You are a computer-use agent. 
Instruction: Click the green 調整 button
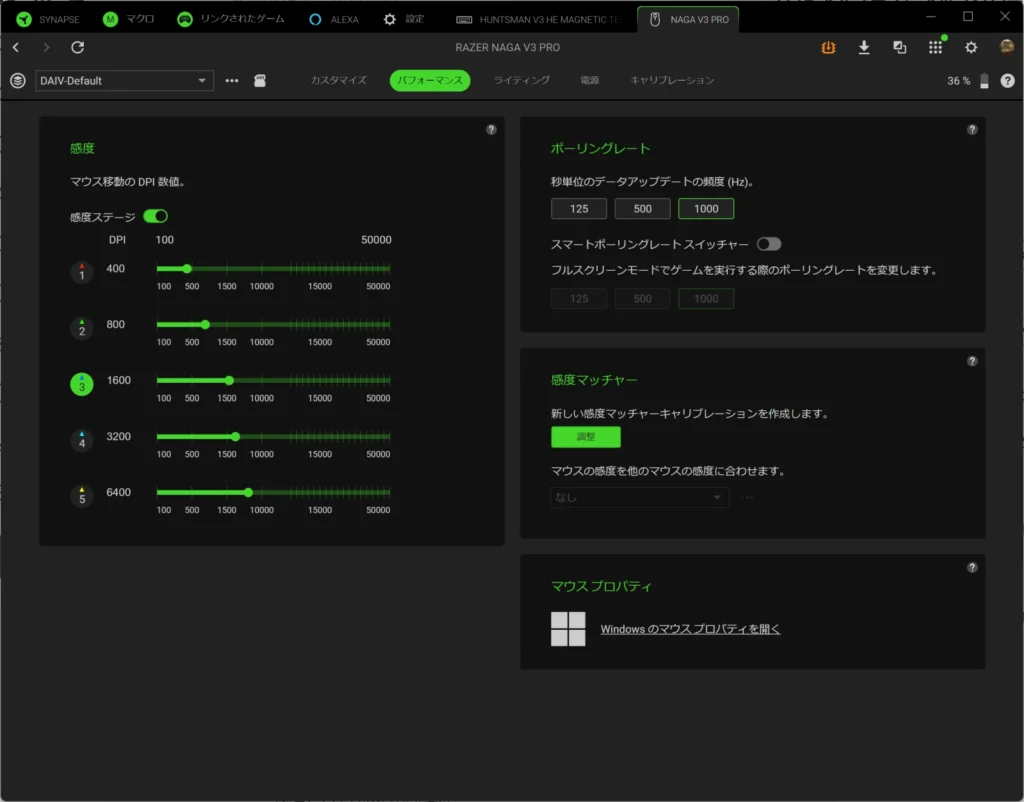(x=586, y=437)
